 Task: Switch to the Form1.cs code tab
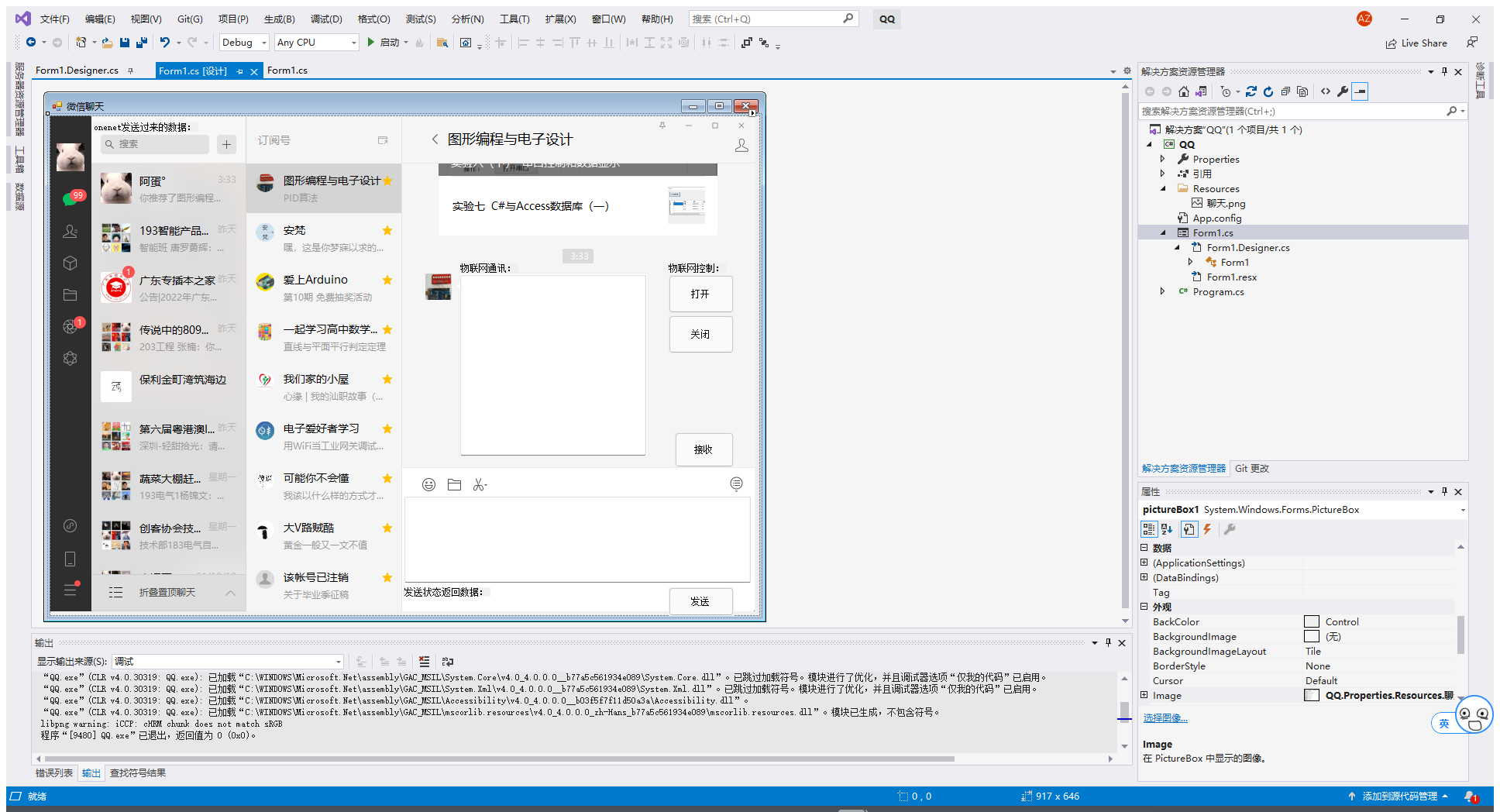(x=287, y=71)
